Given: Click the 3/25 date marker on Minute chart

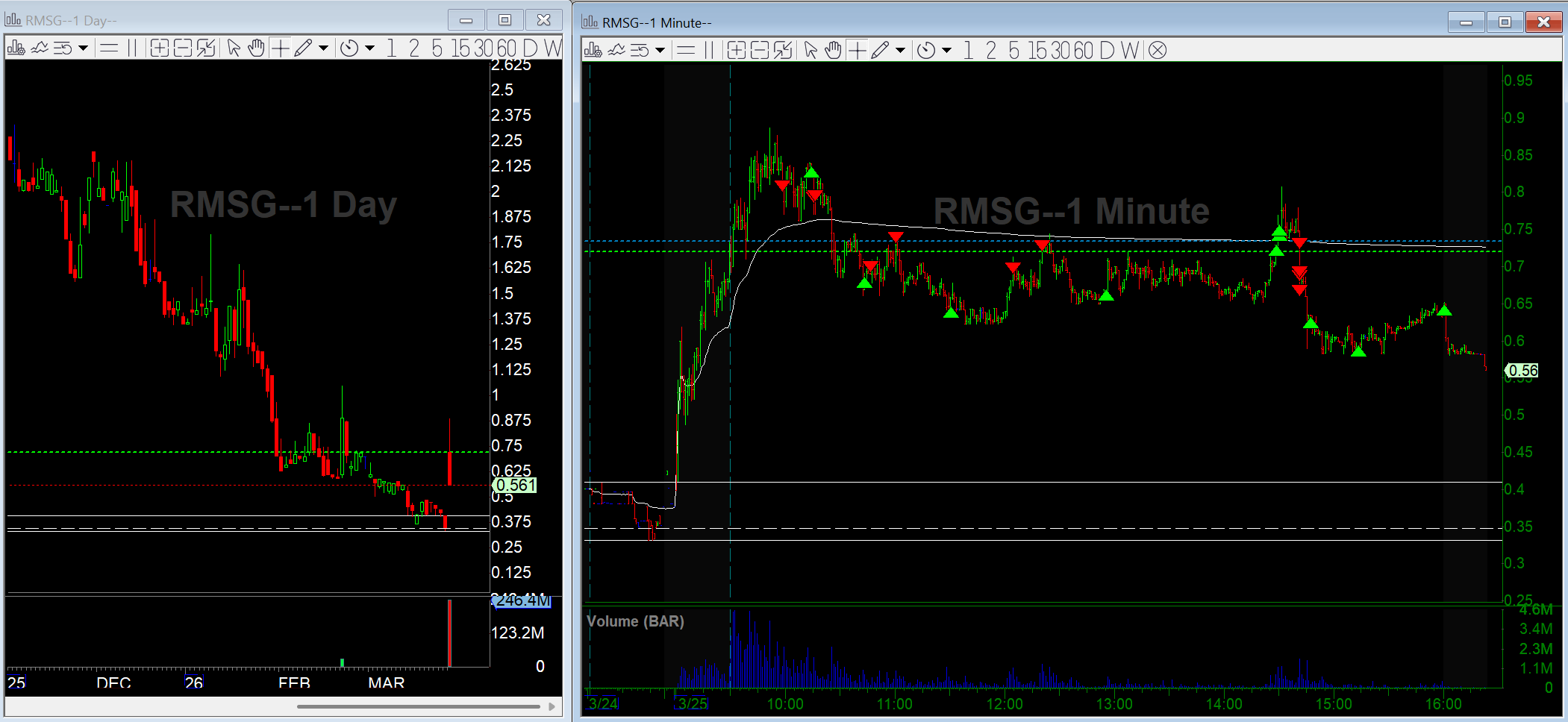Looking at the screenshot, I should point(693,703).
